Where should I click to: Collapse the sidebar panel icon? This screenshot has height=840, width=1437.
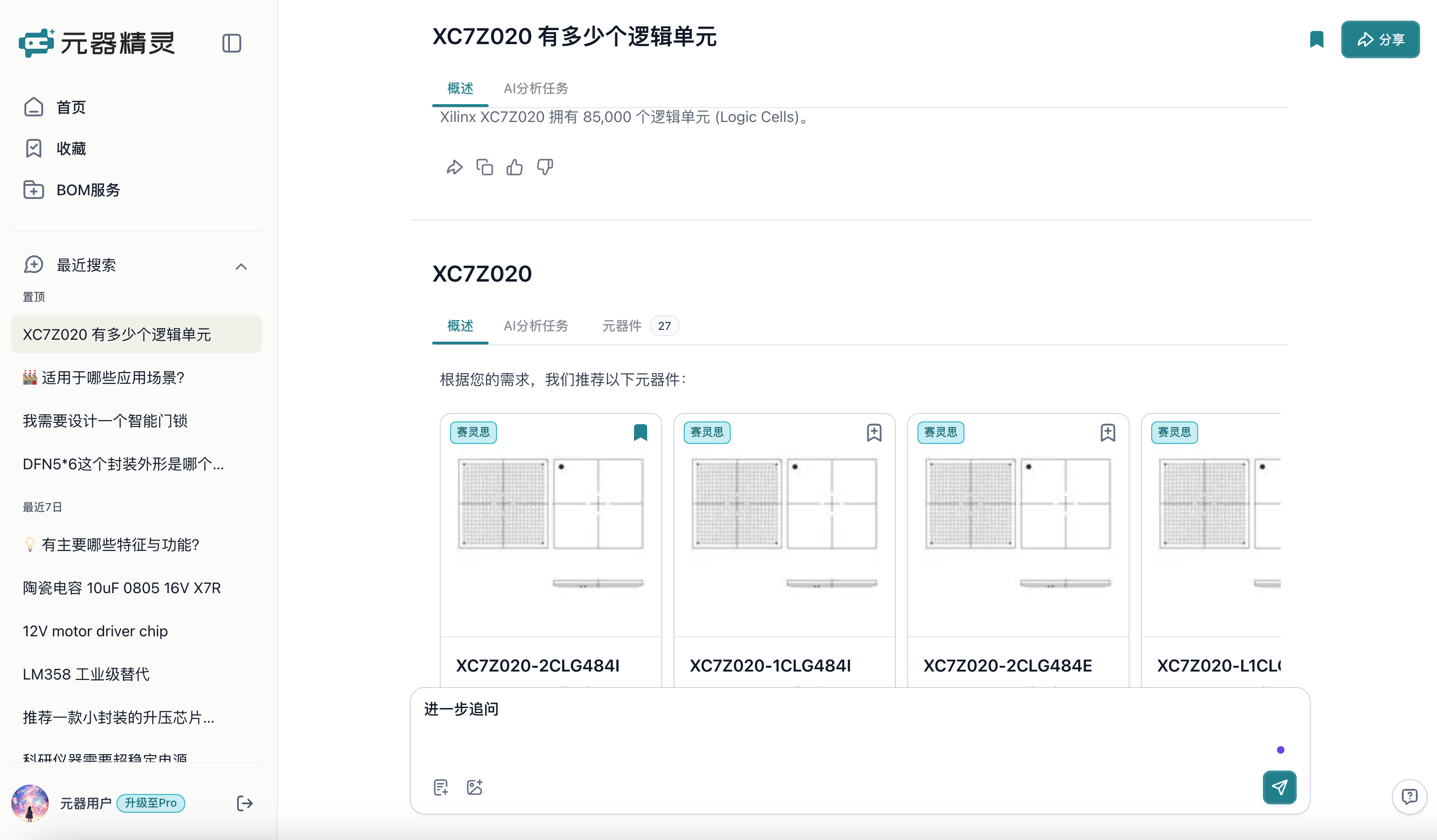coord(231,43)
